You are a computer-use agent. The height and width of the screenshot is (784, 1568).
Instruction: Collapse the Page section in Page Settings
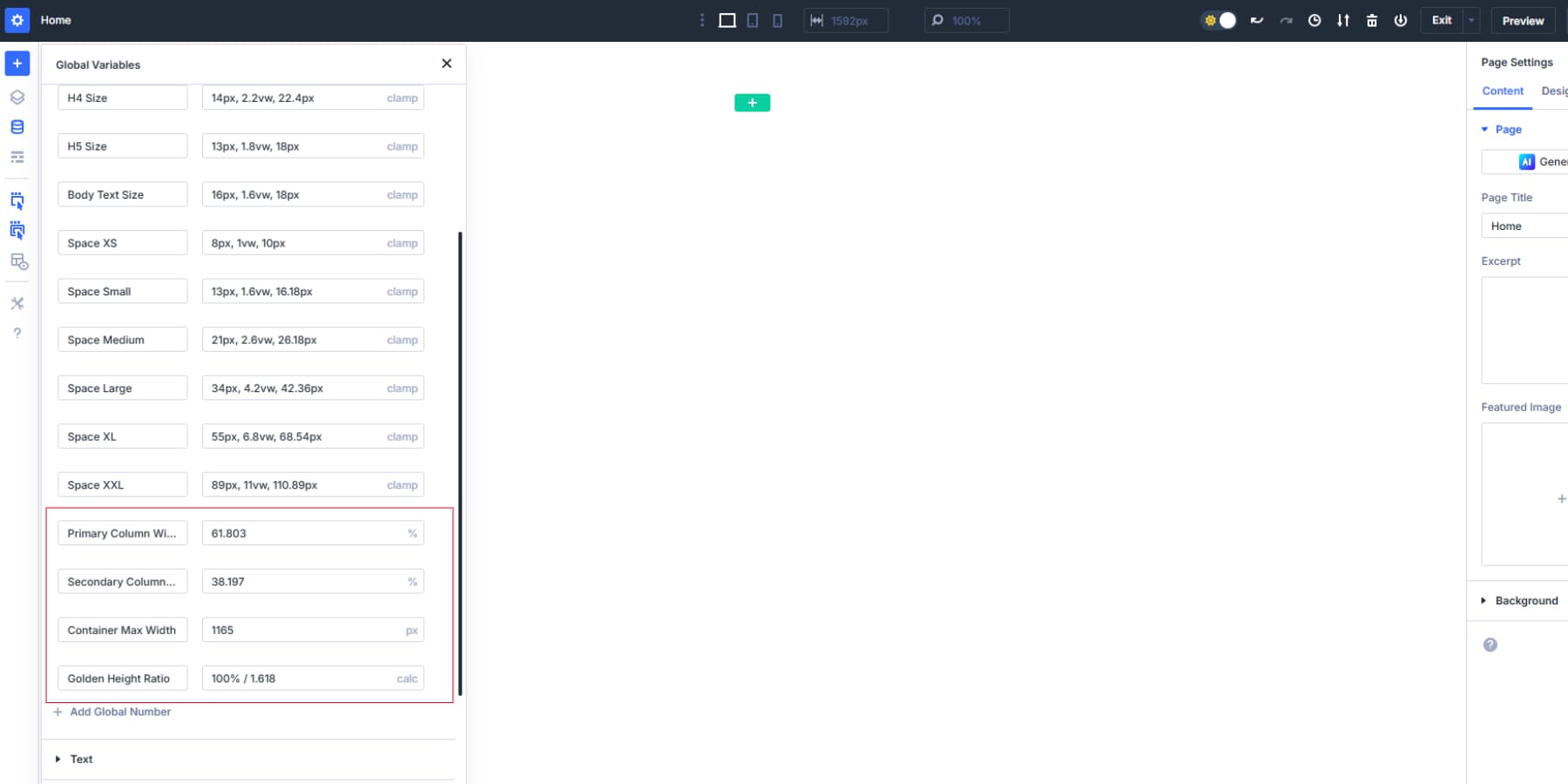point(1486,129)
